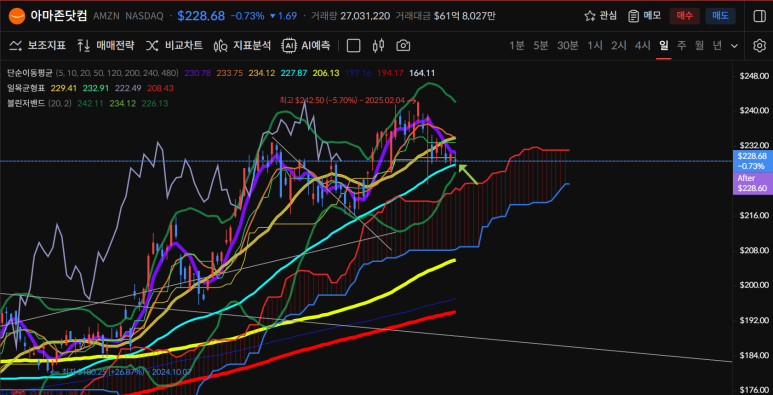The width and height of the screenshot is (773, 395).
Task: Select the 일 daily timeframe
Action: pyautogui.click(x=664, y=46)
